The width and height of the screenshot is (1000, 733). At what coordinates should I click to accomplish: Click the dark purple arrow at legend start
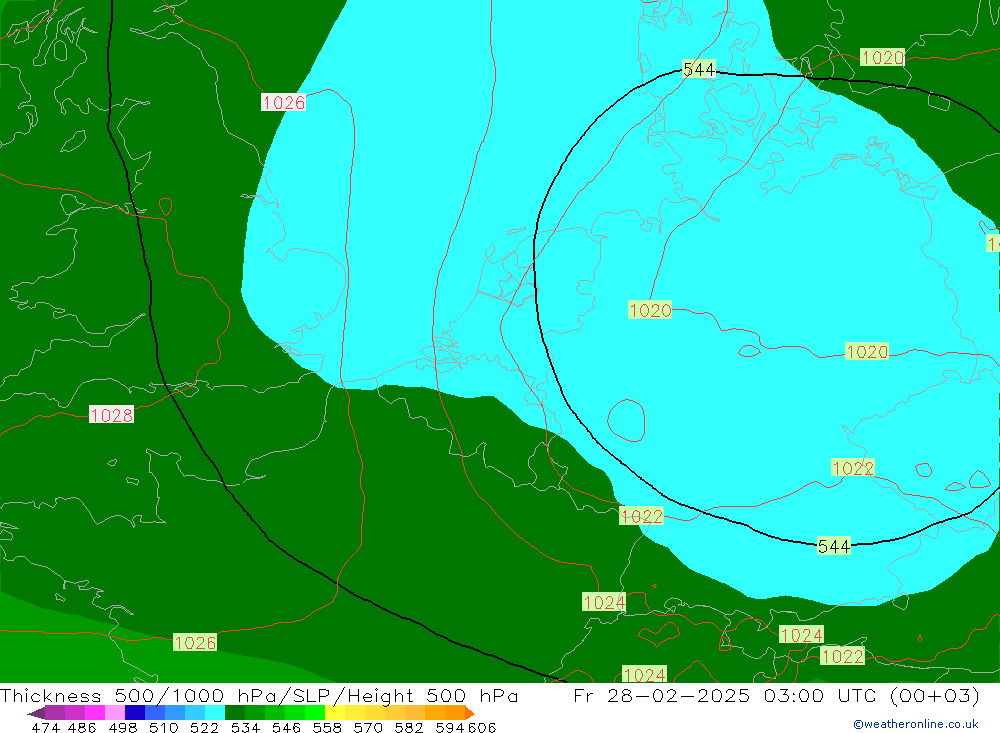pyautogui.click(x=36, y=713)
